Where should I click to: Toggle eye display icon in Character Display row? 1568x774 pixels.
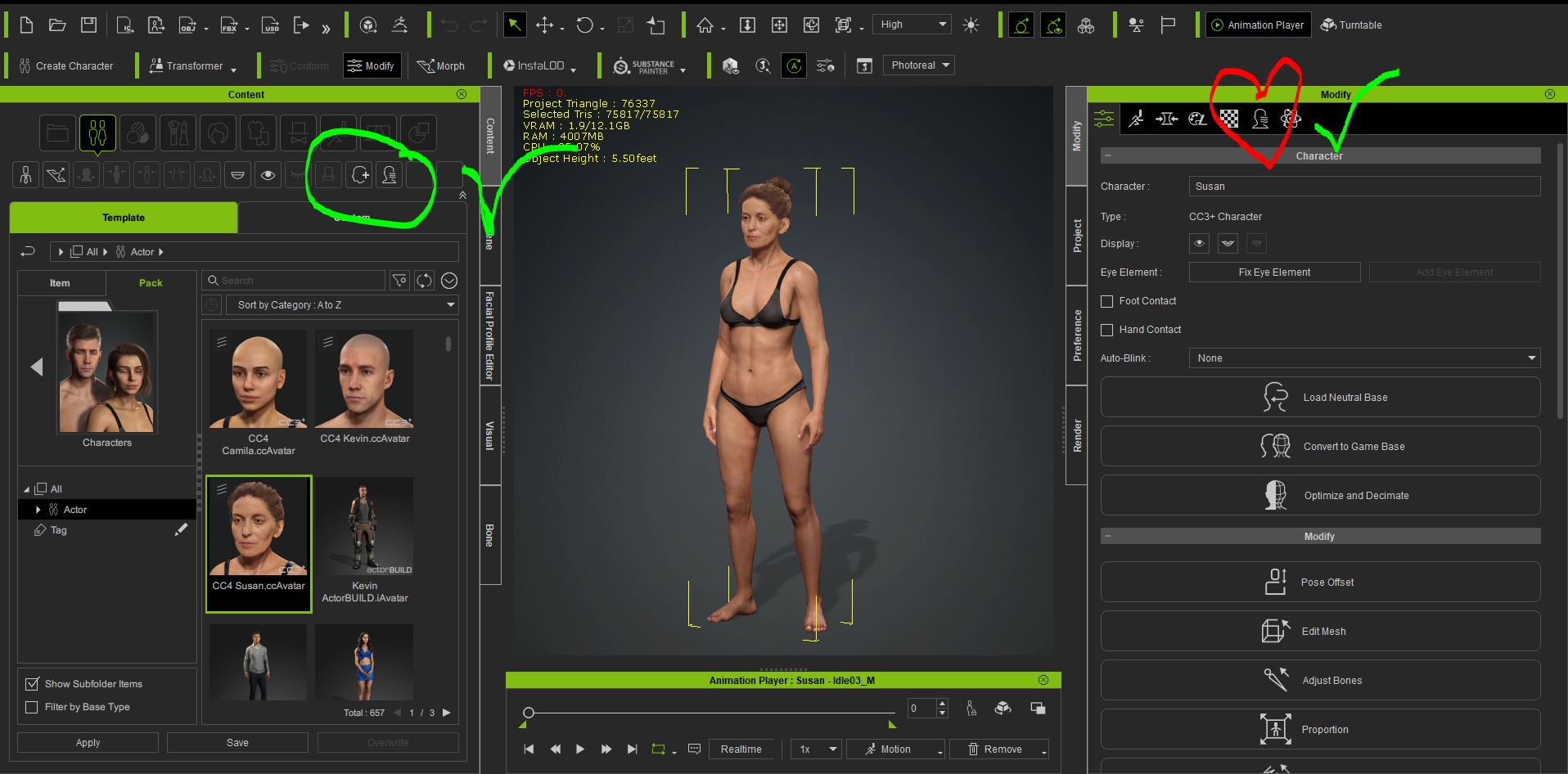1199,243
